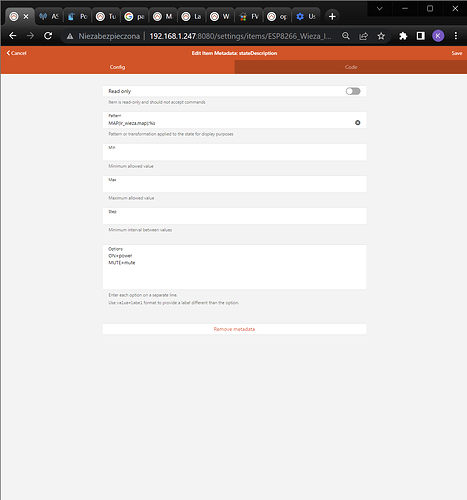Switch to the La browser tab
Image resolution: width=467 pixels, height=500 pixels.
192,16
